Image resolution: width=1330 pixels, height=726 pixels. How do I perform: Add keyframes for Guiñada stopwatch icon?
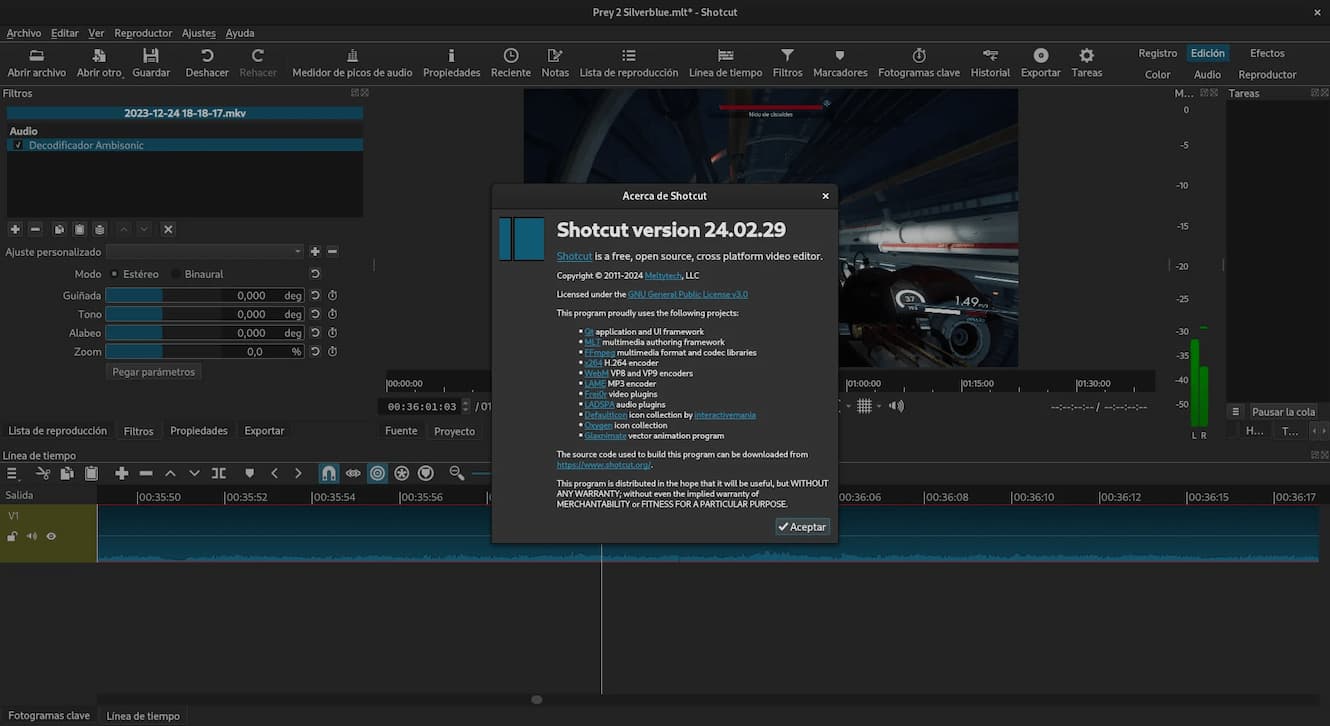tap(333, 296)
